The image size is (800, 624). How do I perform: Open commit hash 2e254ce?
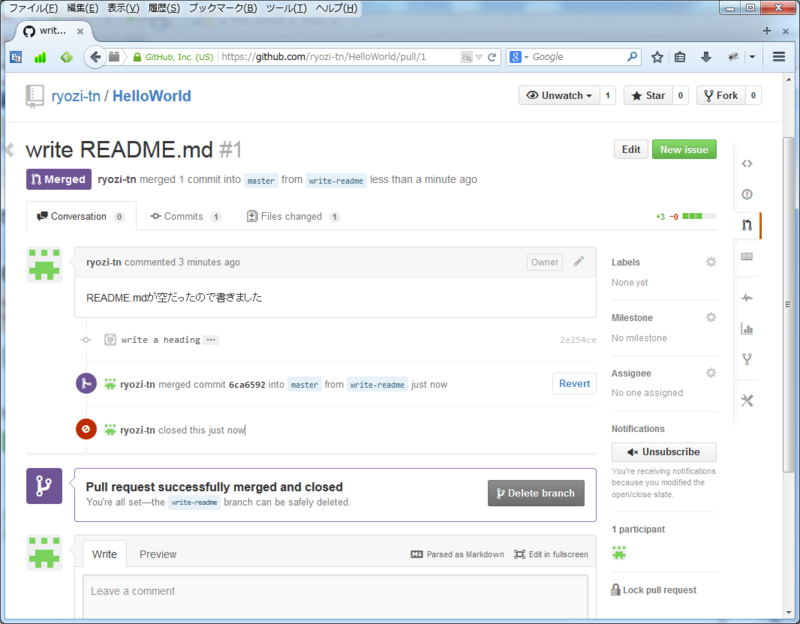point(578,340)
